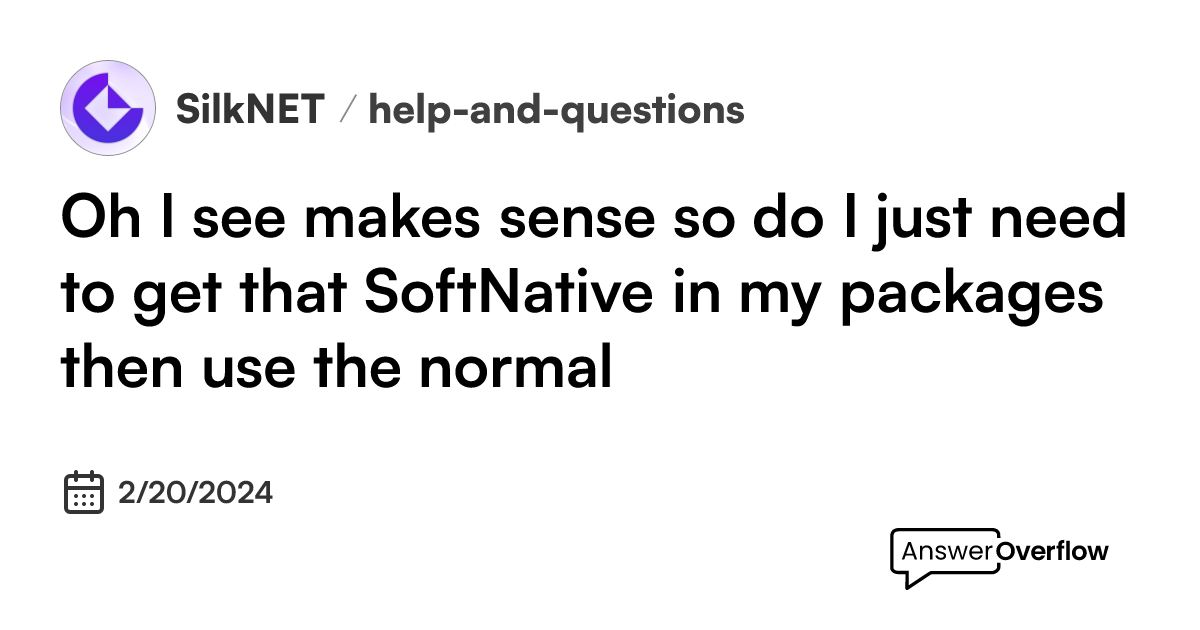Open the help-and-questions channel link
Viewport: 1200px width, 630px height.
[x=557, y=110]
